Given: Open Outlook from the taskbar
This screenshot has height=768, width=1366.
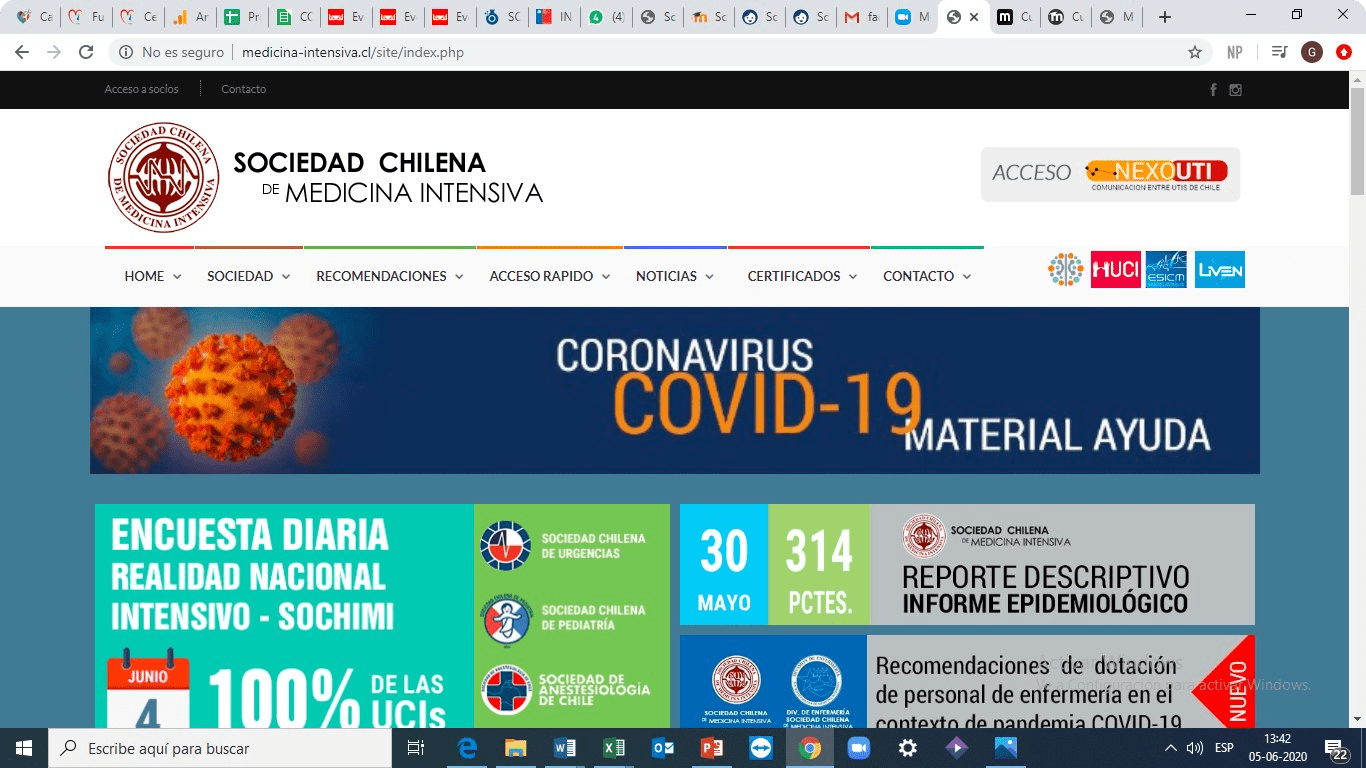Looking at the screenshot, I should point(663,748).
